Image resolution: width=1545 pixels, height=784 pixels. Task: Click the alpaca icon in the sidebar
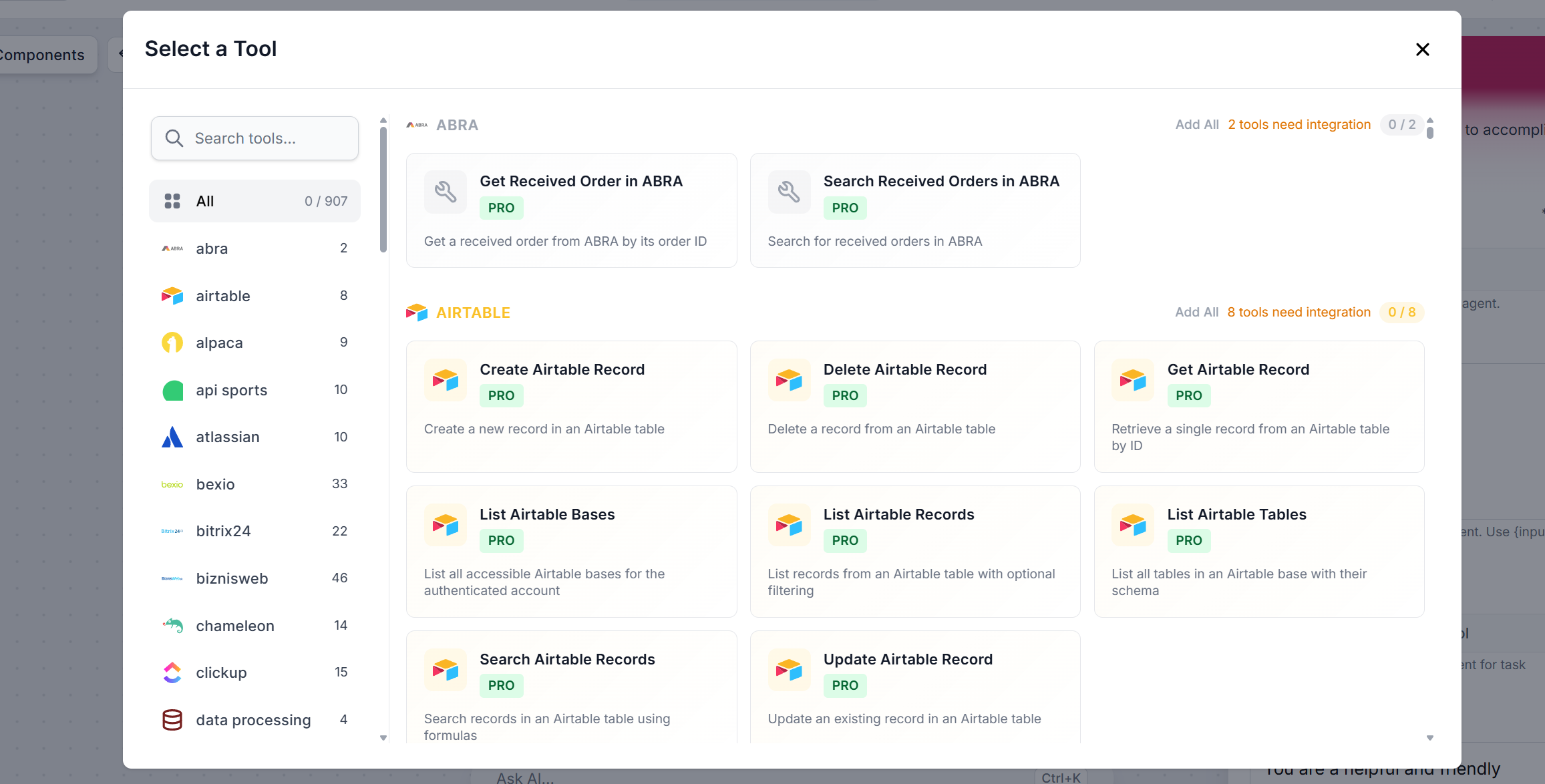pyautogui.click(x=172, y=343)
